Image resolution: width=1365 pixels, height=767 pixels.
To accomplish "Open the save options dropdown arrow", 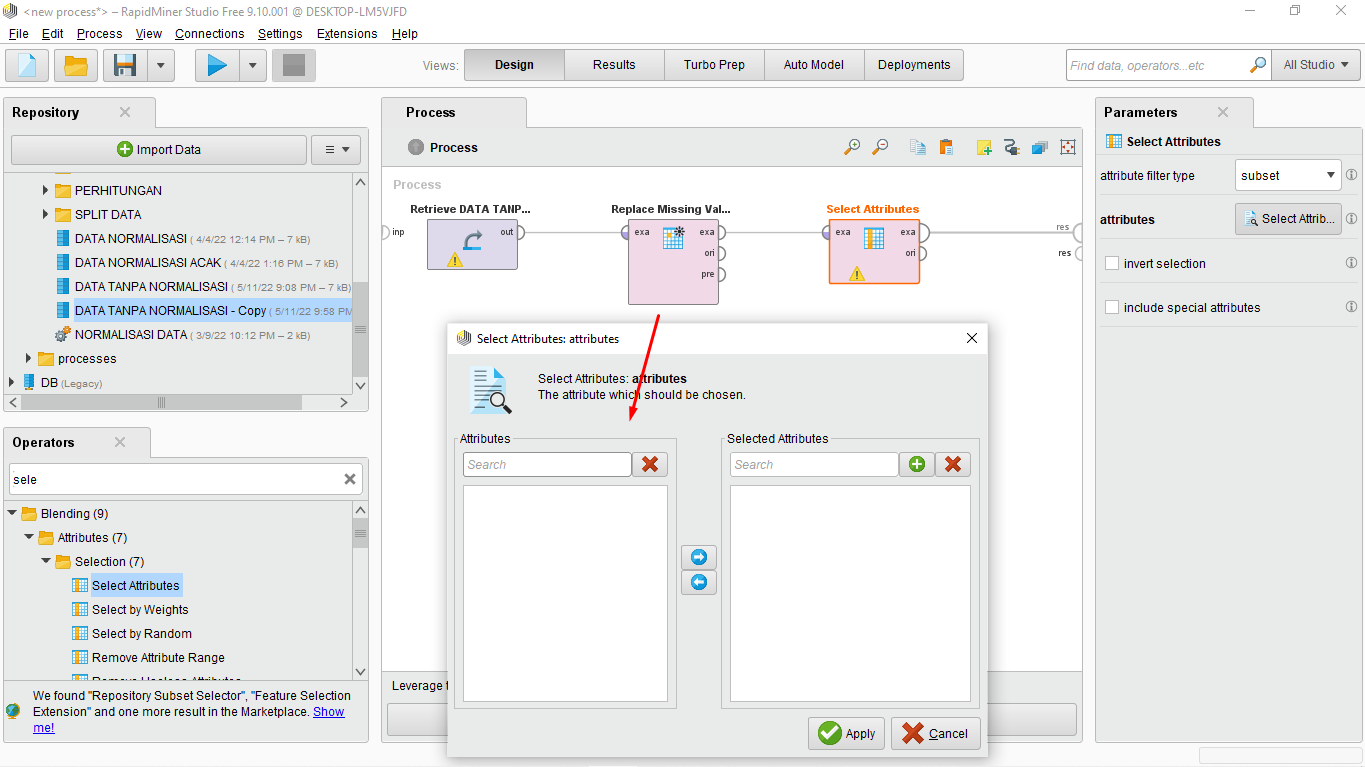I will (161, 65).
